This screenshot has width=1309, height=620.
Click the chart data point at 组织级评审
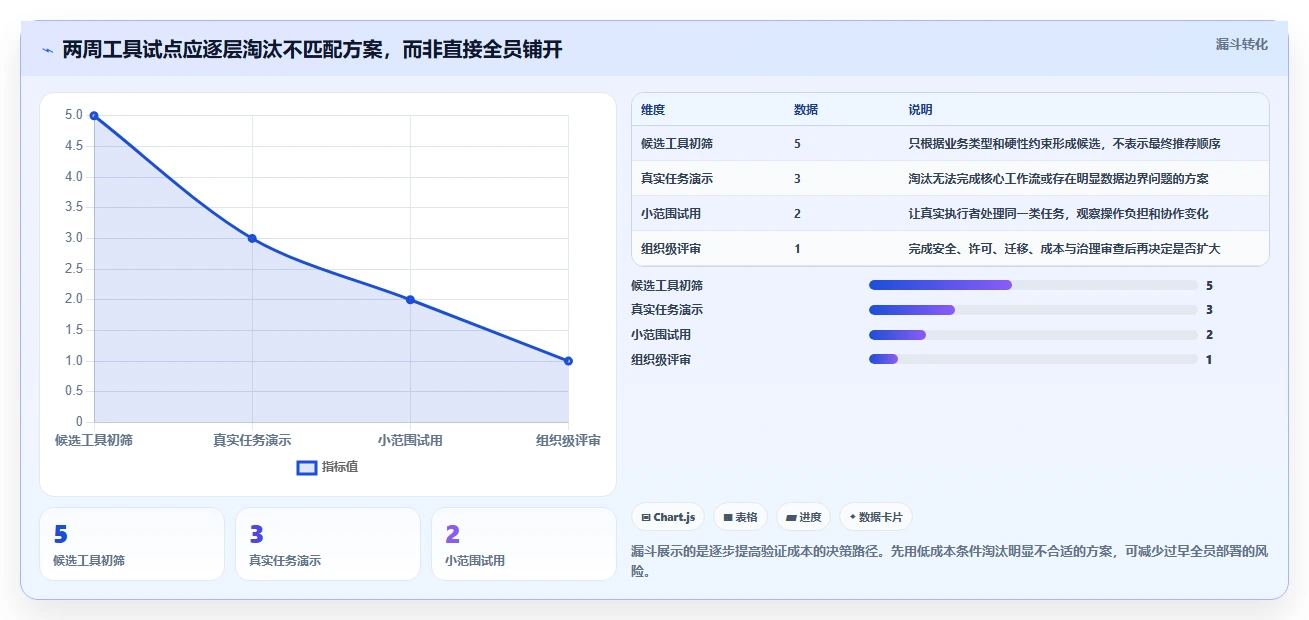[x=568, y=361]
